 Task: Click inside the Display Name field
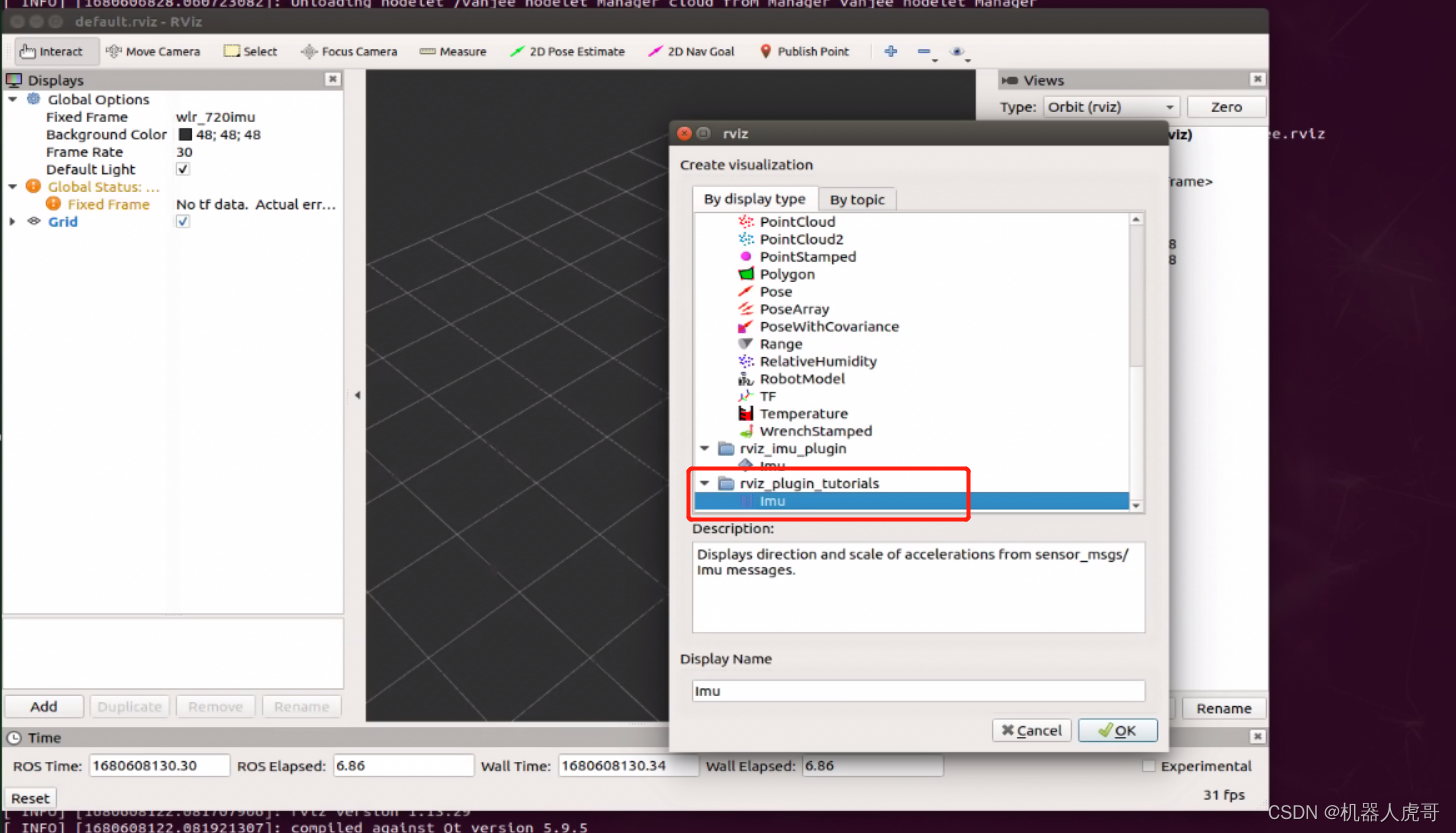pos(915,690)
